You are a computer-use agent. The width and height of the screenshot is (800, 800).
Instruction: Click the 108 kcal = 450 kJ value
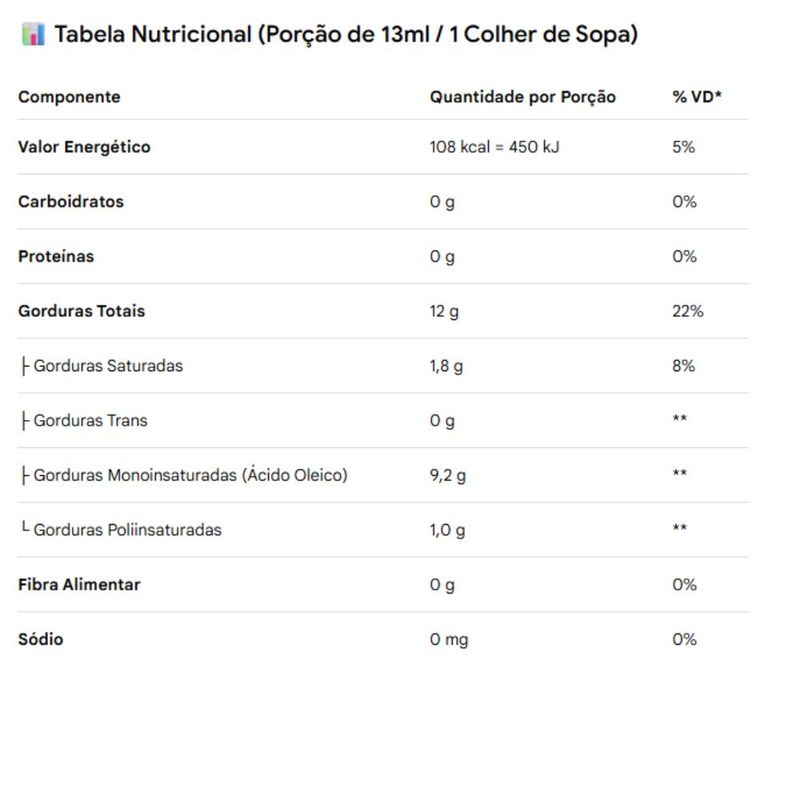point(494,147)
